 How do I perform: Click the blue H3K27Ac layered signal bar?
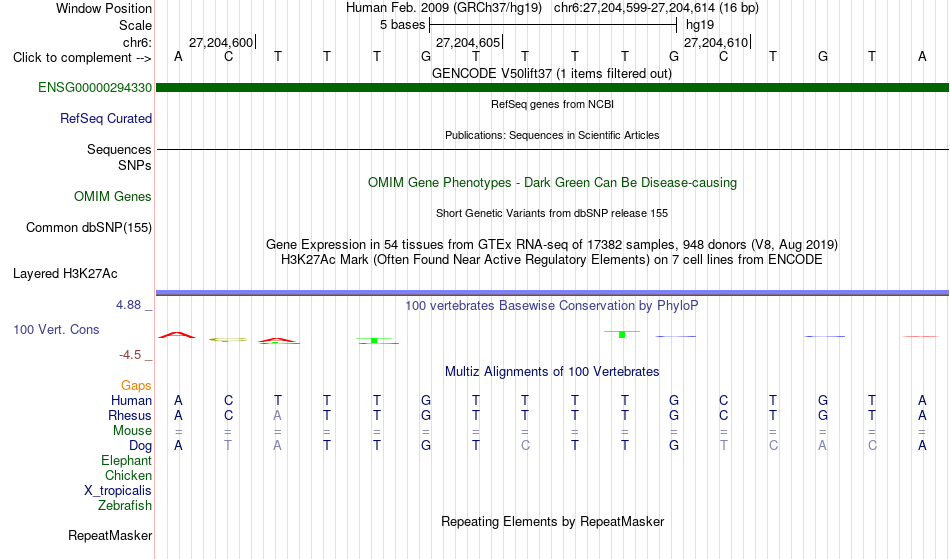click(x=552, y=293)
